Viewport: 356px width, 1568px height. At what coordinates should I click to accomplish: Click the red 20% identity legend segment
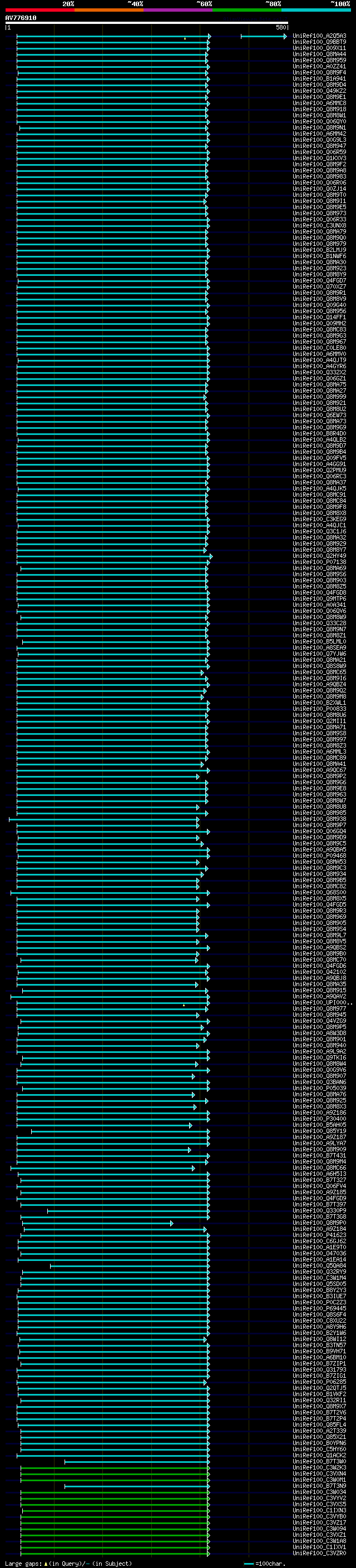pos(39,10)
